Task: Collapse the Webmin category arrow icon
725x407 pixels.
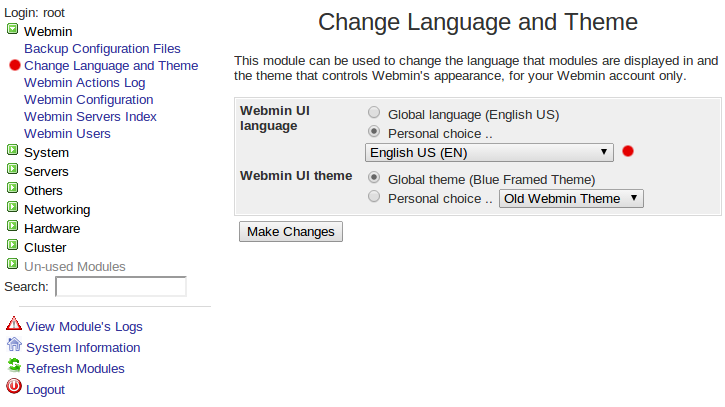Action: pyautogui.click(x=12, y=29)
